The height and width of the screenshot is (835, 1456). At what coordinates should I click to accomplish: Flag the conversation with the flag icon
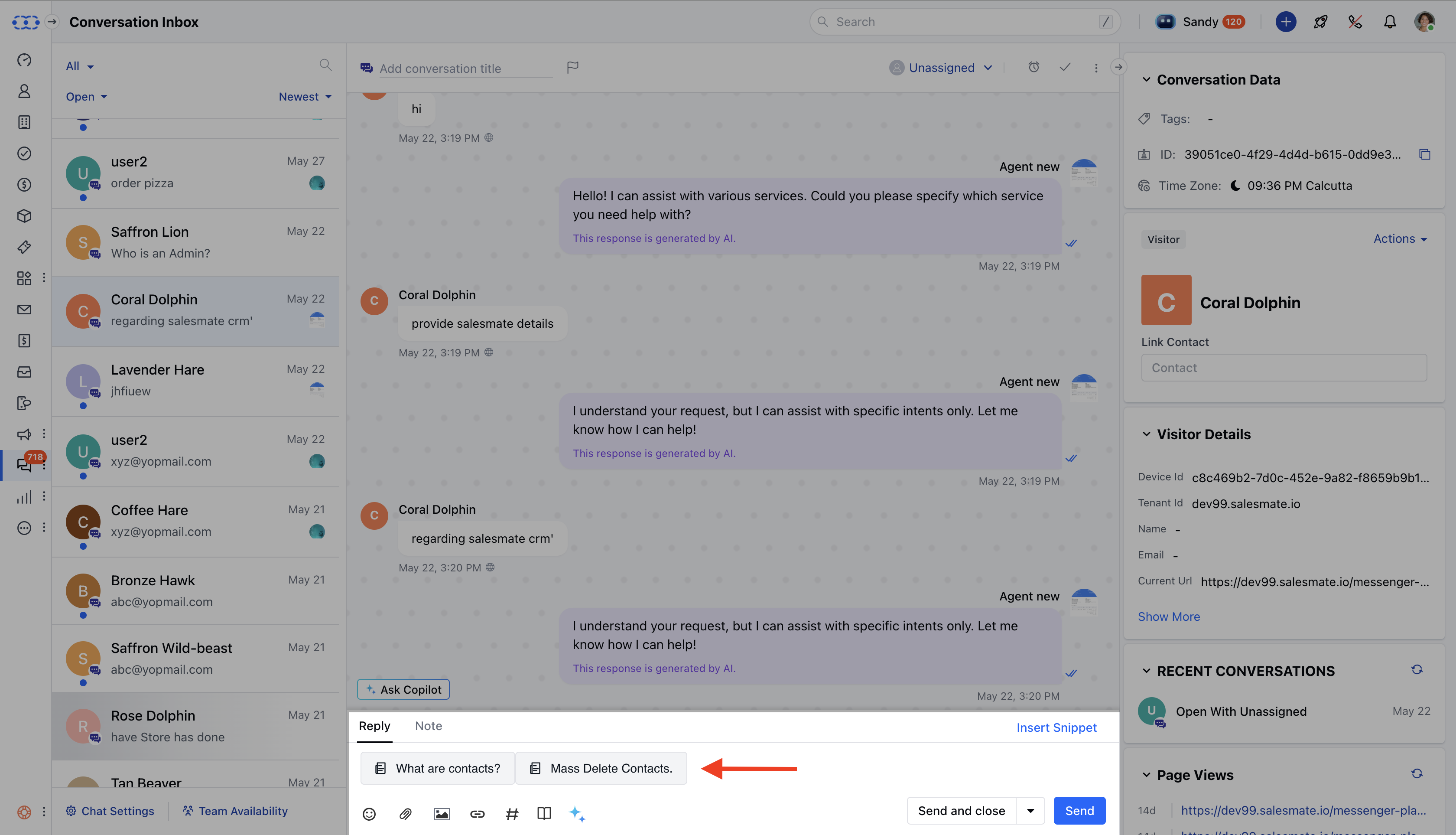(572, 68)
